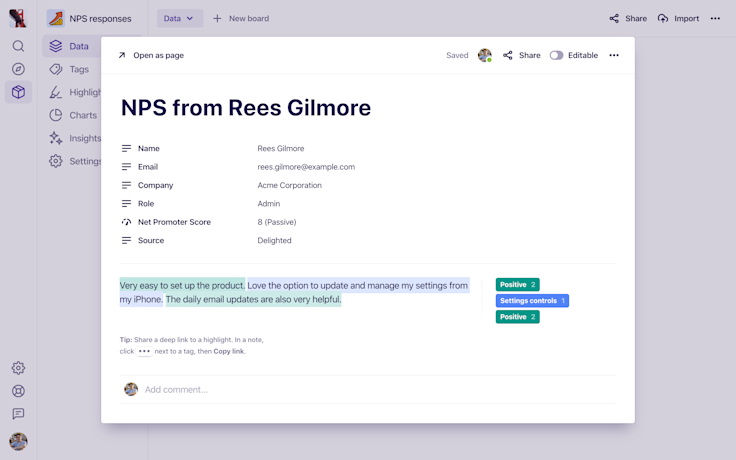Click the Delighted source value
This screenshot has height=460, width=736.
pos(274,240)
